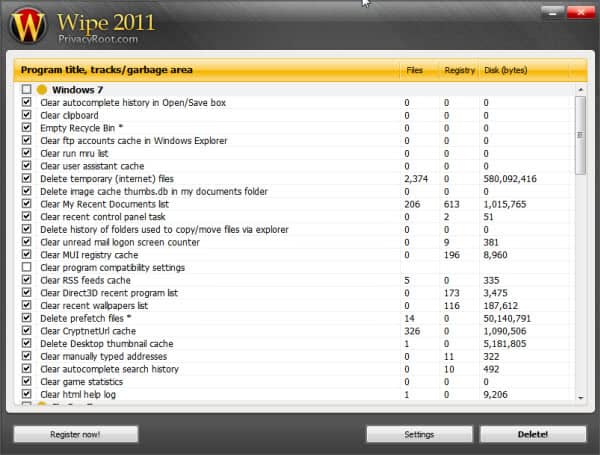
Task: Click the yellow circle icon beside Windows 7
Action: coord(42,90)
